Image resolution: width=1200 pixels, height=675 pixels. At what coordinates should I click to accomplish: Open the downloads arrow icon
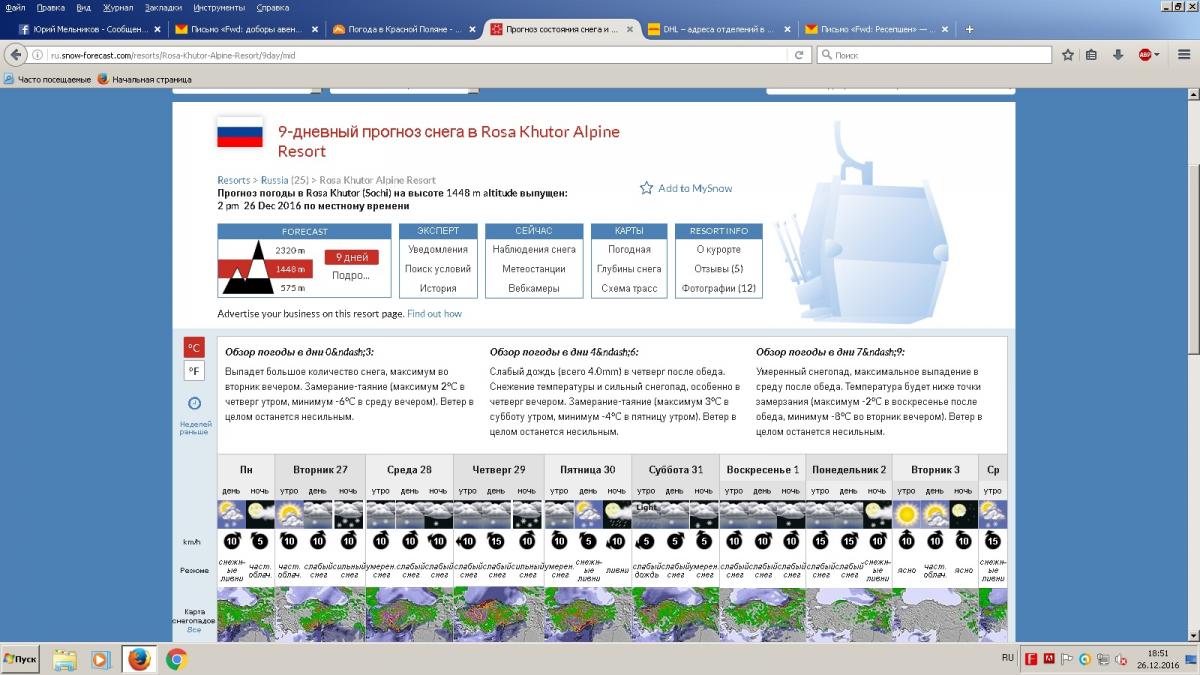pyautogui.click(x=1118, y=55)
